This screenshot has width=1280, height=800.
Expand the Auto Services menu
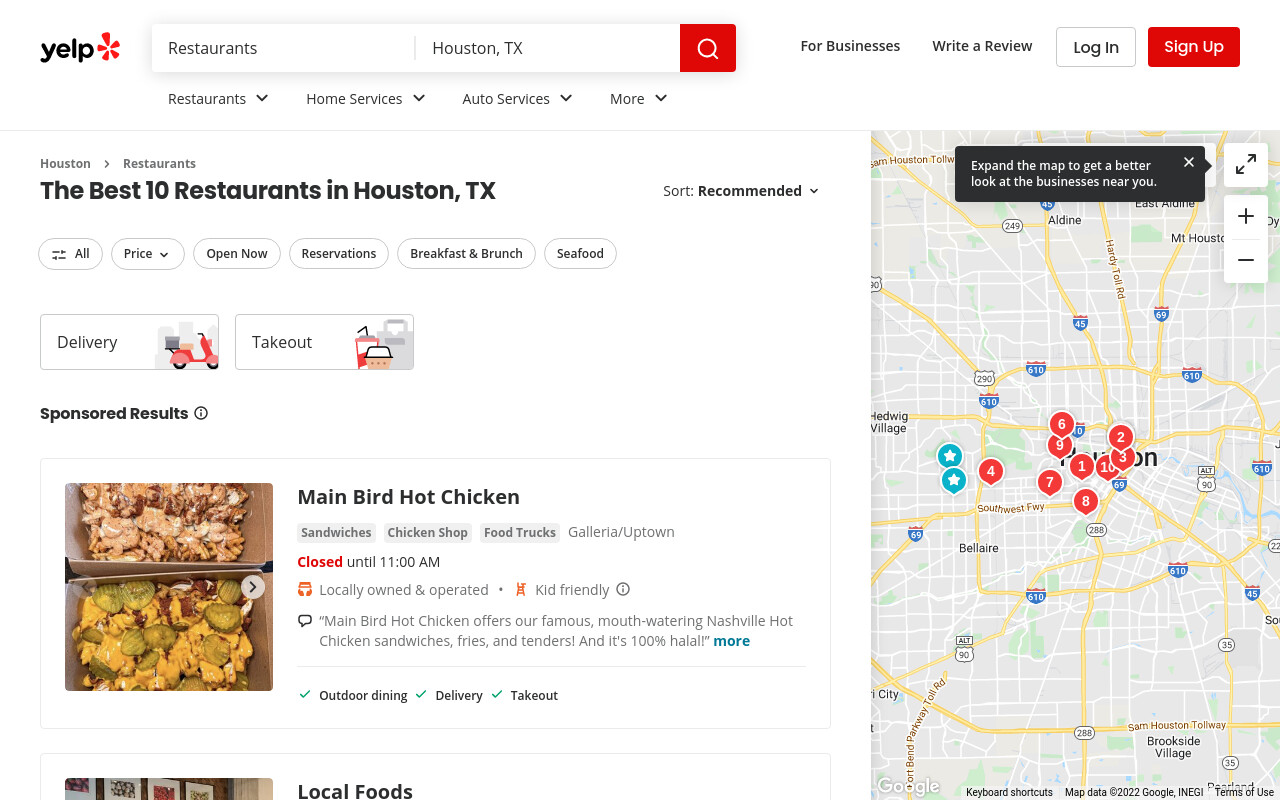click(x=517, y=98)
